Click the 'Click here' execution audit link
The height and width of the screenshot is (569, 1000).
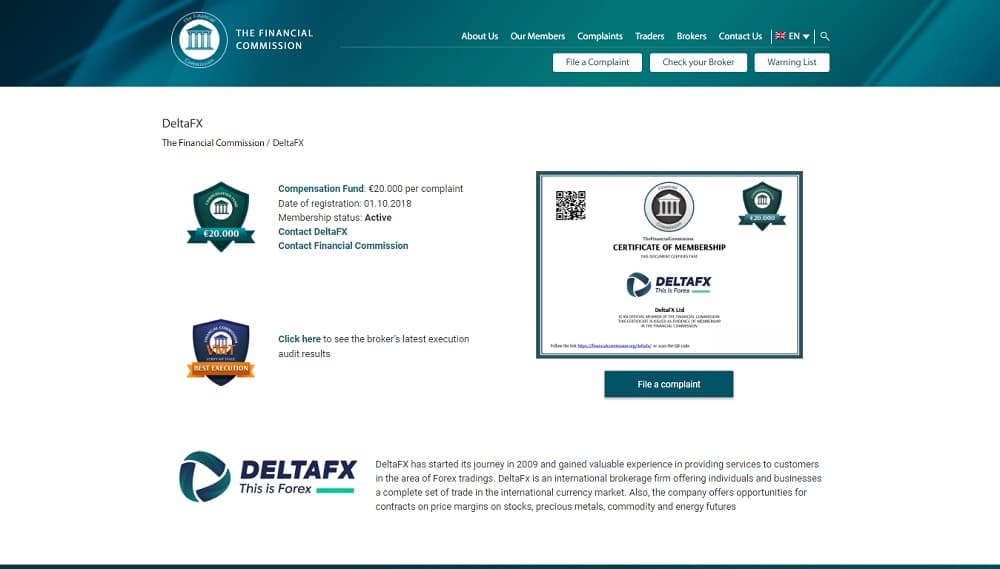(299, 339)
